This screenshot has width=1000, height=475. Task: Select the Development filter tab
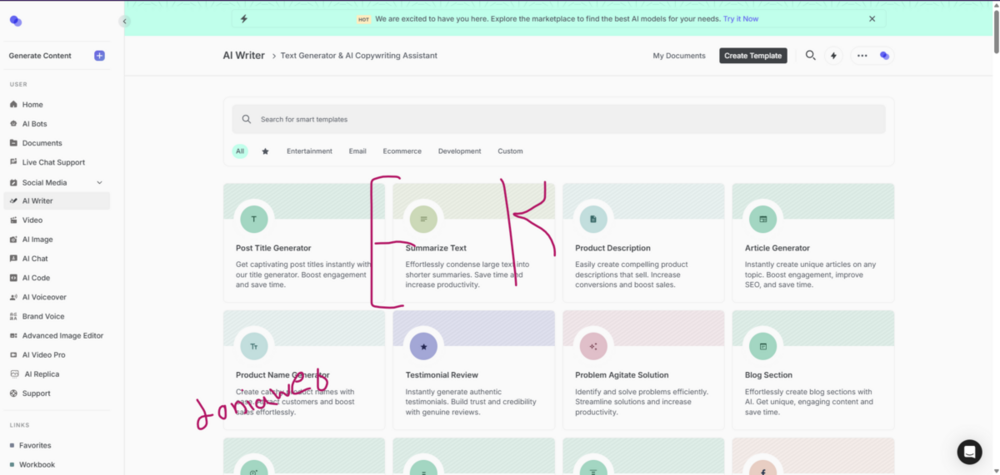point(459,152)
